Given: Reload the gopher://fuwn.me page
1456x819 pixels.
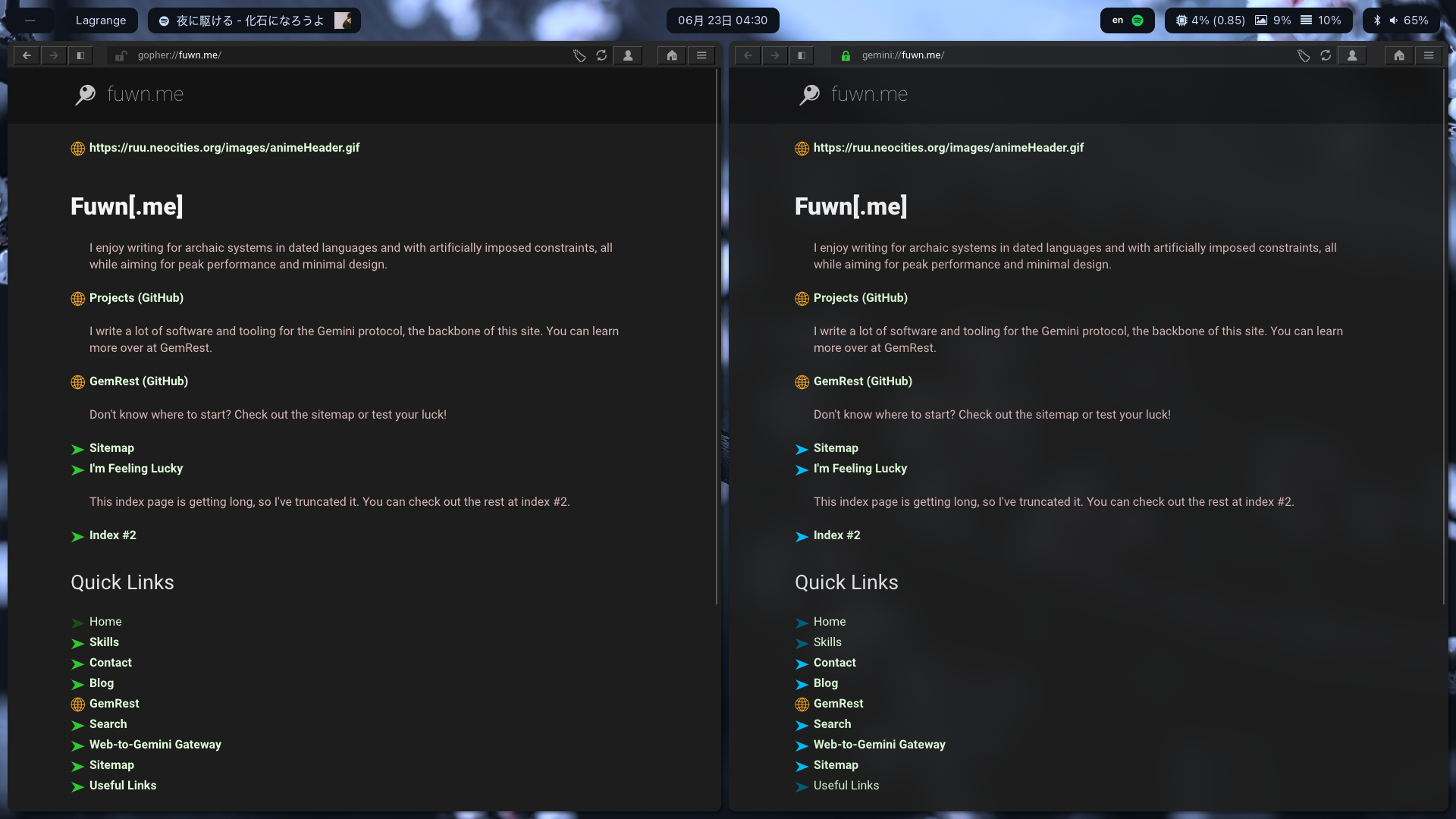Looking at the screenshot, I should 601,55.
